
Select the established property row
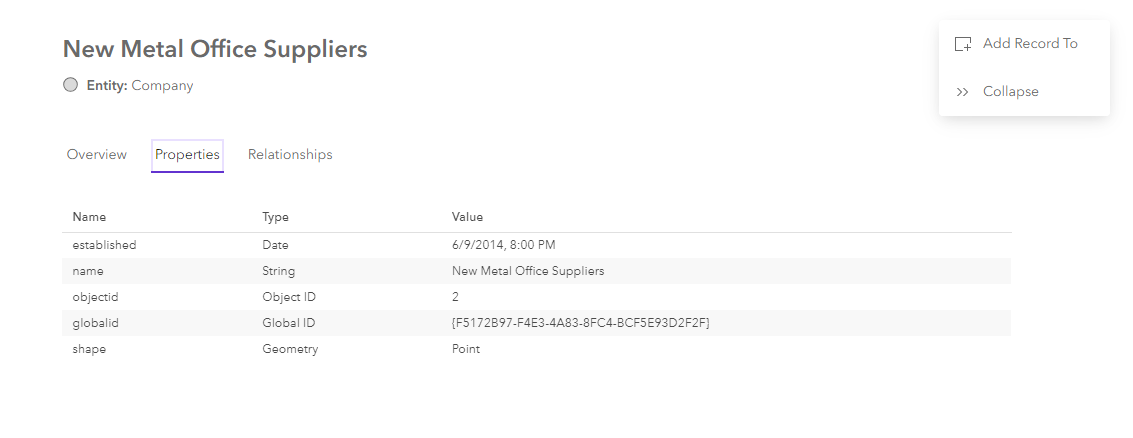tap(104, 245)
